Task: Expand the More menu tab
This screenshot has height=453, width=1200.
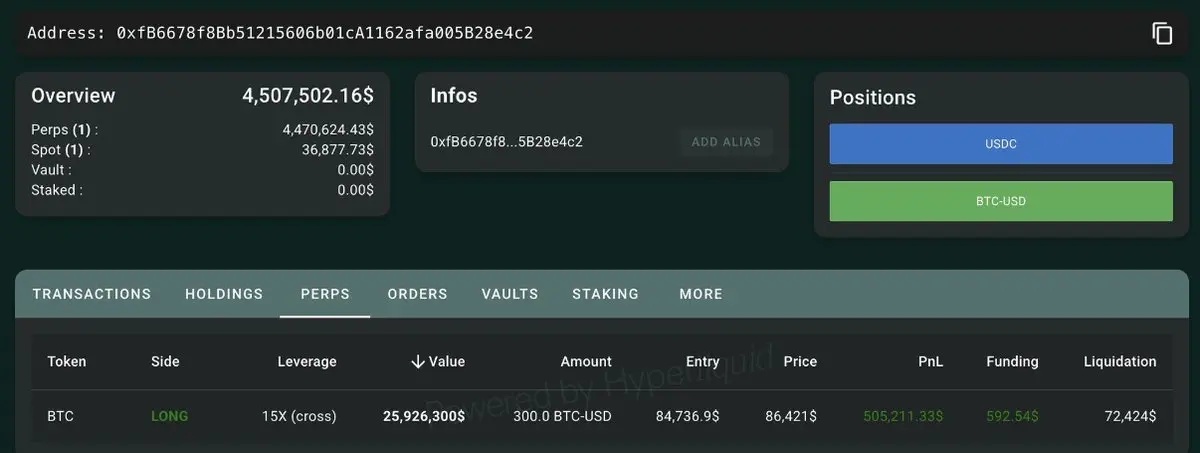Action: coord(700,294)
